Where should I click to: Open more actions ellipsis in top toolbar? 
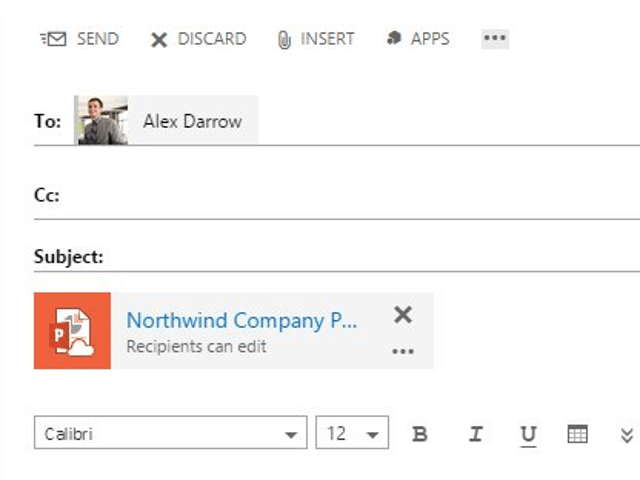point(495,38)
